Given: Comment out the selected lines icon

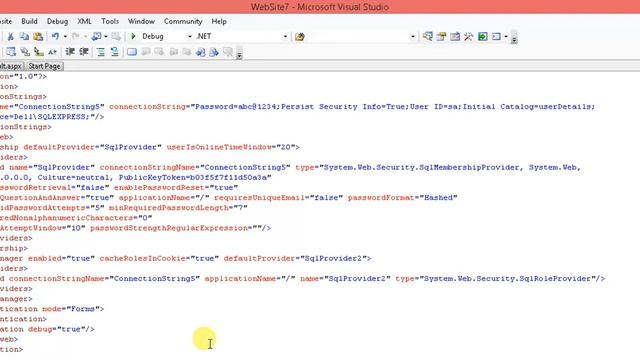Looking at the screenshot, I should pos(100,52).
